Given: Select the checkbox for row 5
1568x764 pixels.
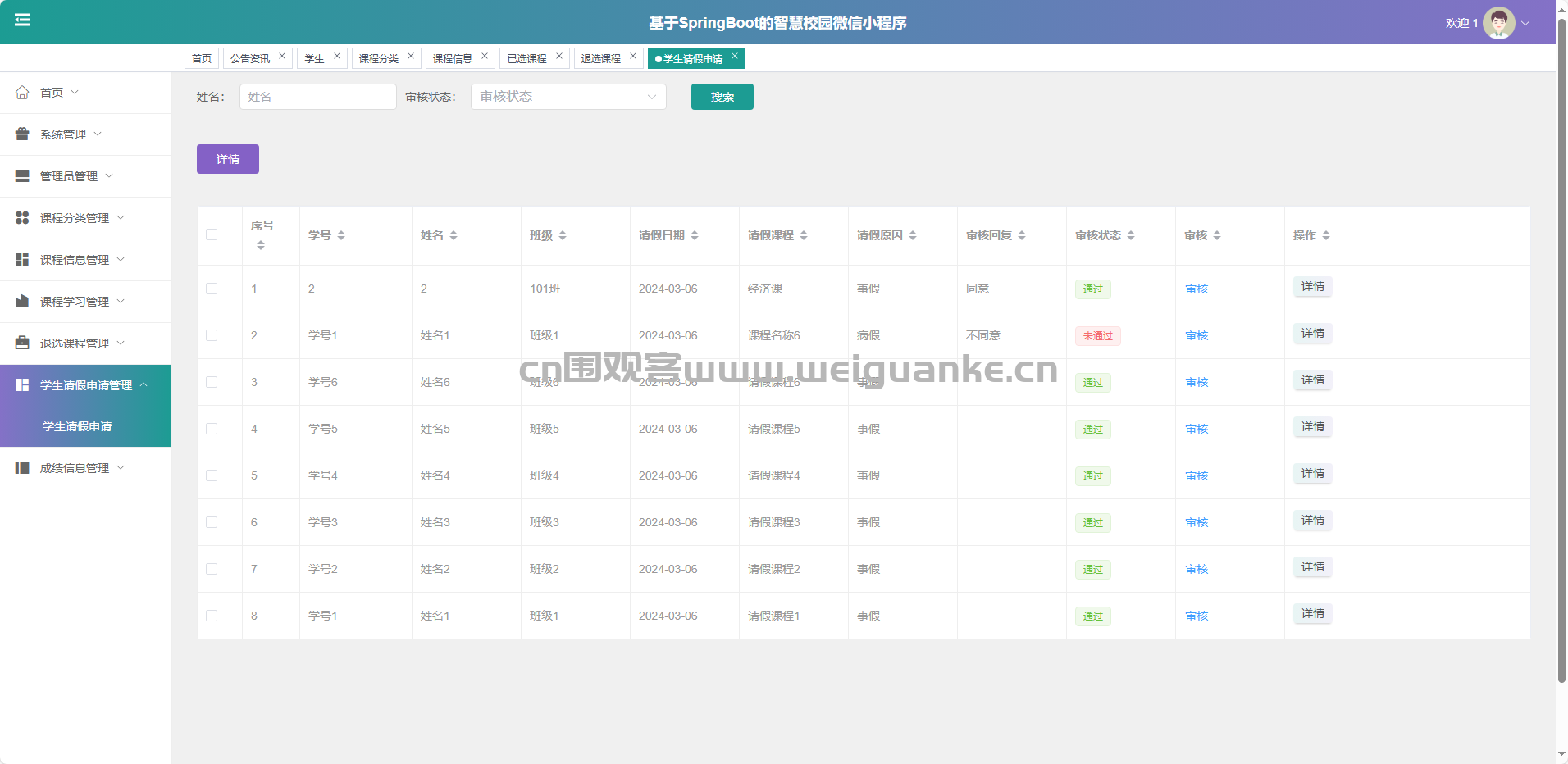Looking at the screenshot, I should point(212,476).
